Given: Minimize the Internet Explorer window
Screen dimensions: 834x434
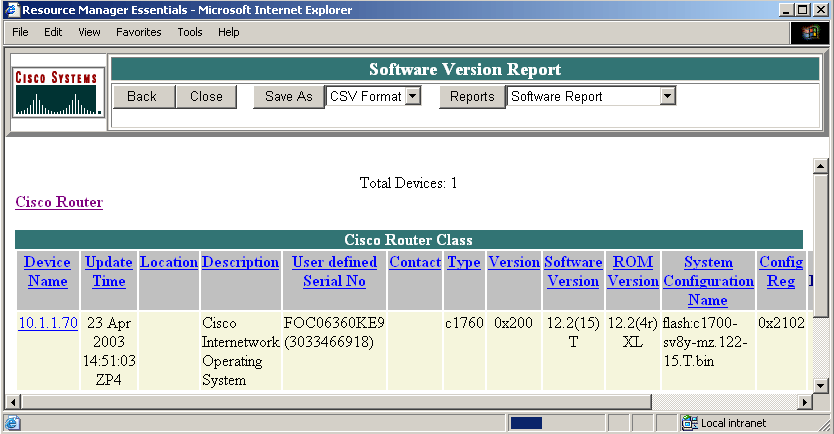Looking at the screenshot, I should point(786,10).
